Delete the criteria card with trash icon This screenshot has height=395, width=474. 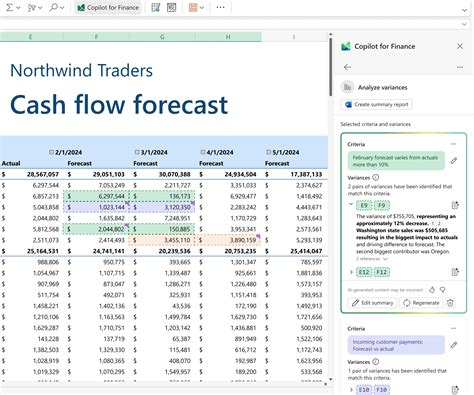tap(450, 303)
